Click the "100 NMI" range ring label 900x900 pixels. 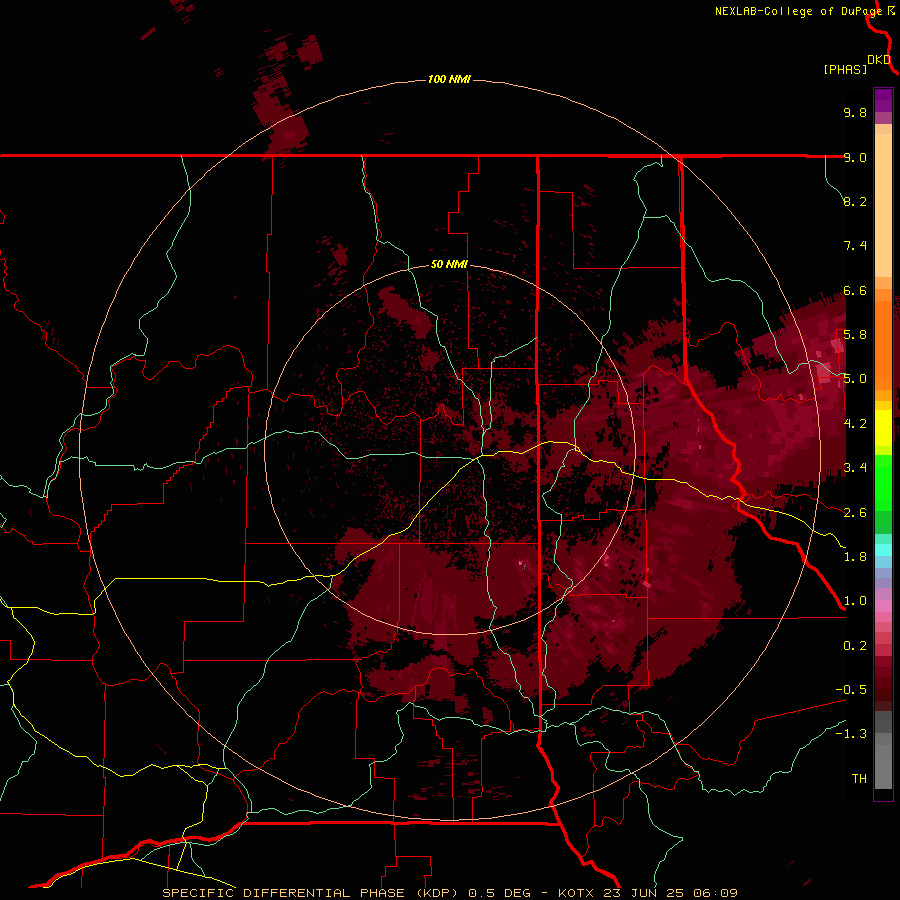point(449,79)
